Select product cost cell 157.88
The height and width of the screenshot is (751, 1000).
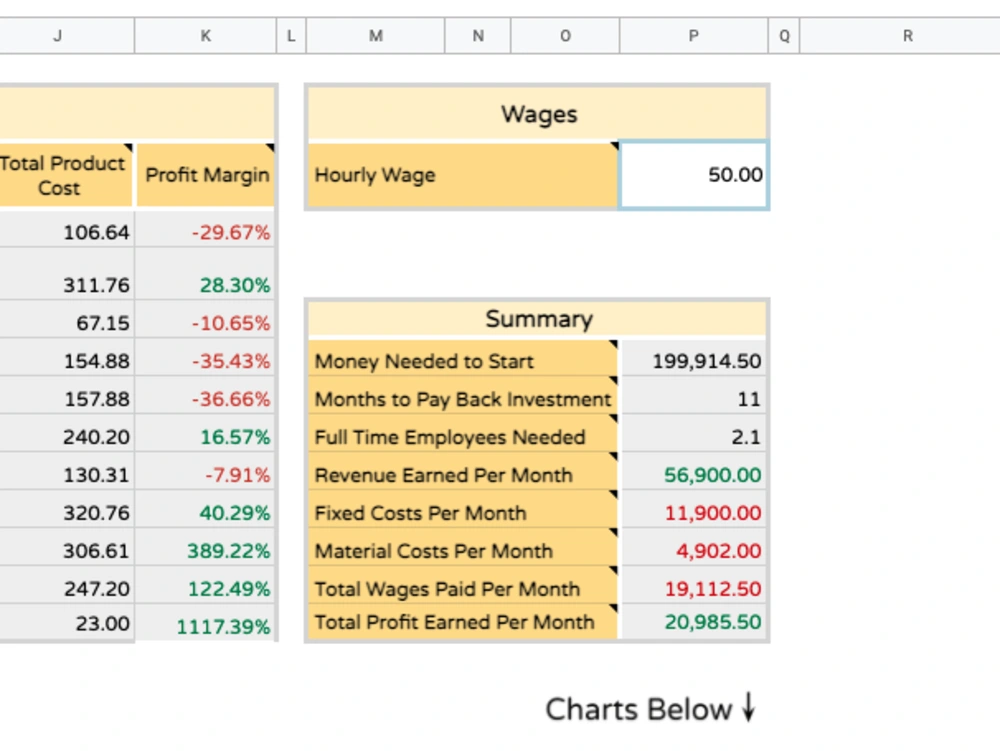click(x=66, y=396)
